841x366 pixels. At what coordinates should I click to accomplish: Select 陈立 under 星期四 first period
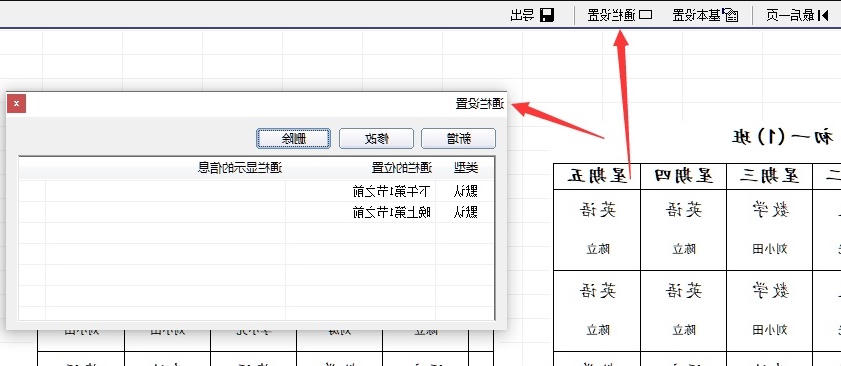pos(684,249)
